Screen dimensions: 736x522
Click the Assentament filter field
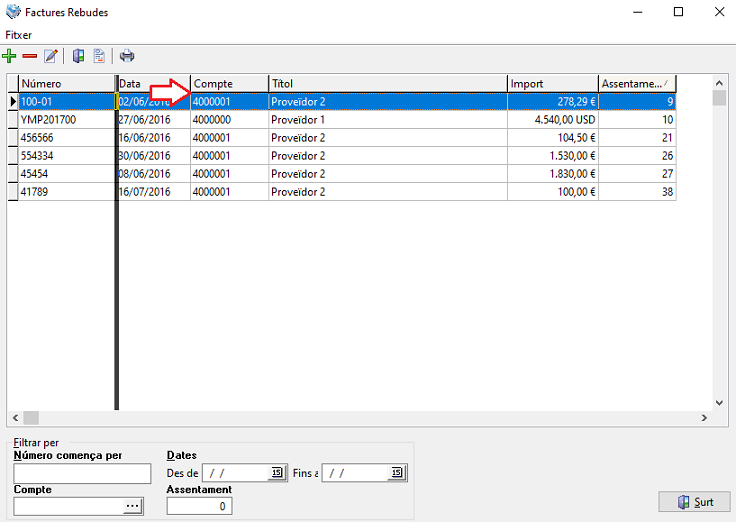click(199, 506)
